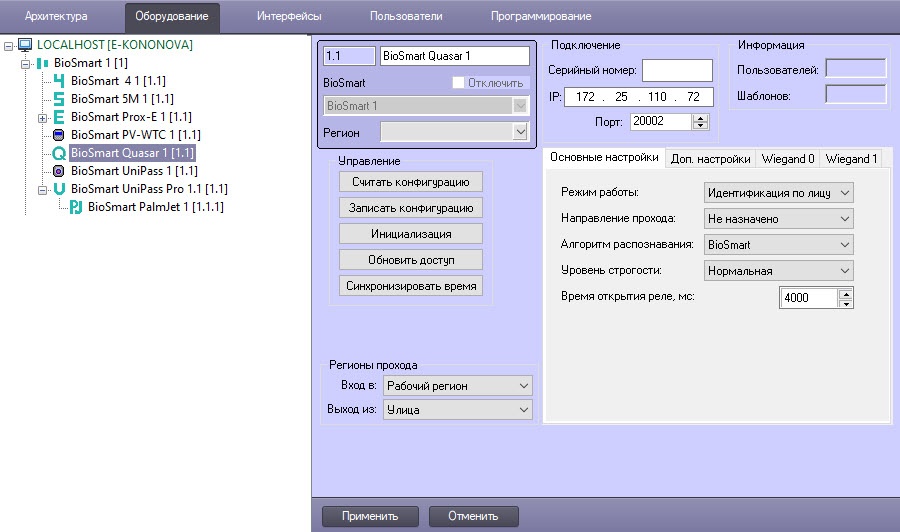900x532 pixels.
Task: Switch to the Доп. настройки tab
Action: (x=710, y=158)
